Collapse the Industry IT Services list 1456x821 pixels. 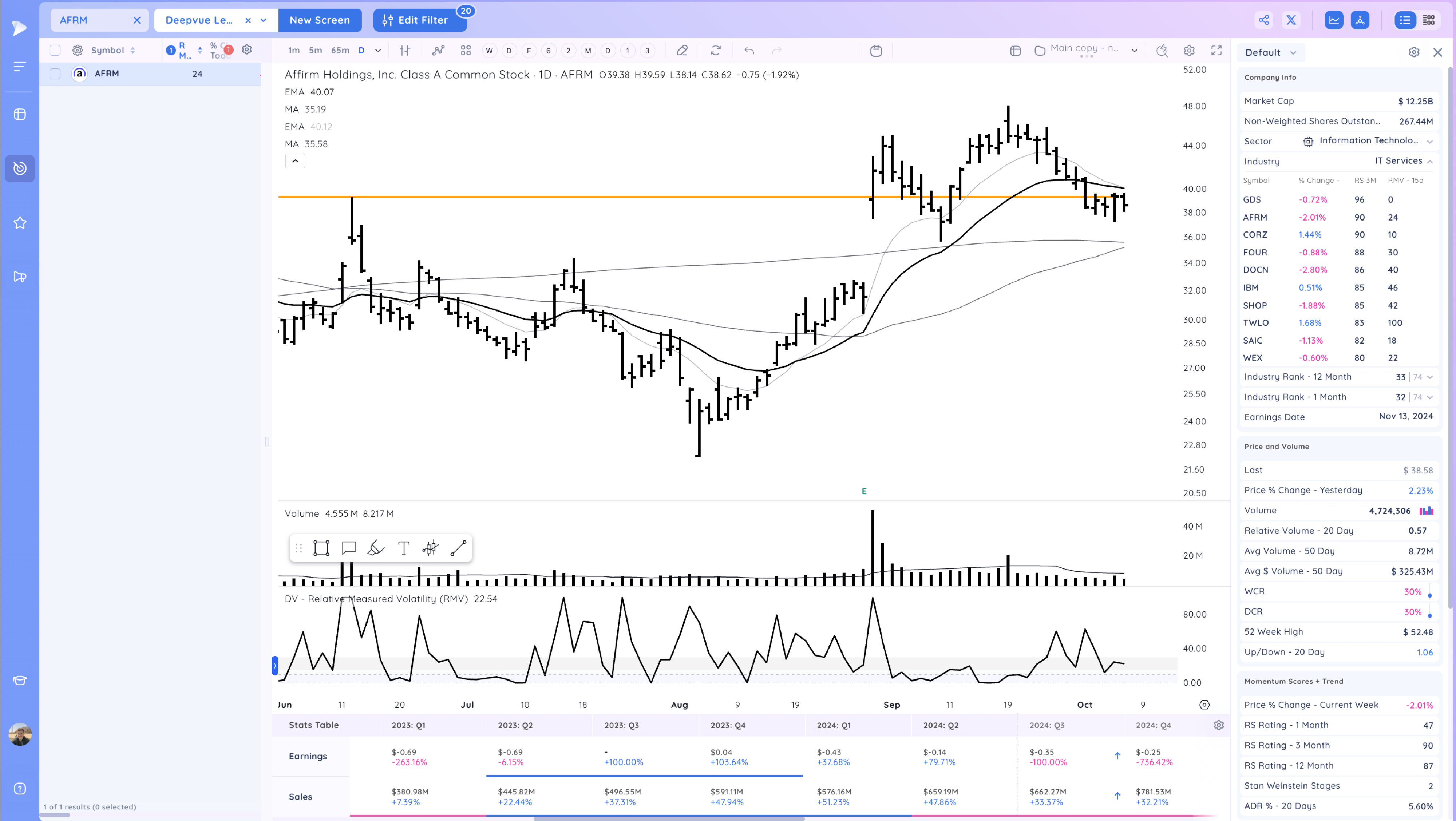(1430, 162)
